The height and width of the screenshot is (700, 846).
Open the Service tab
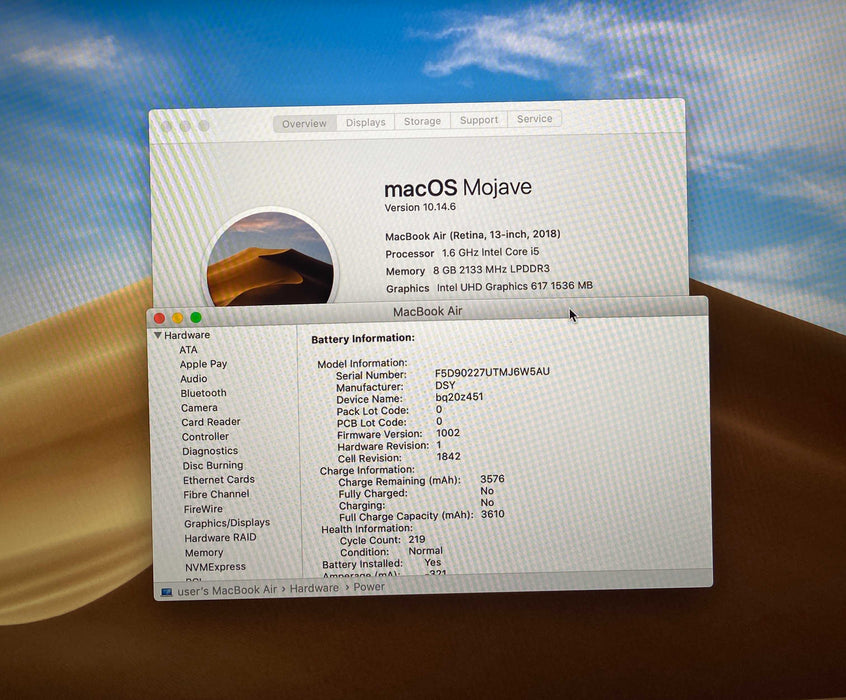[x=534, y=119]
